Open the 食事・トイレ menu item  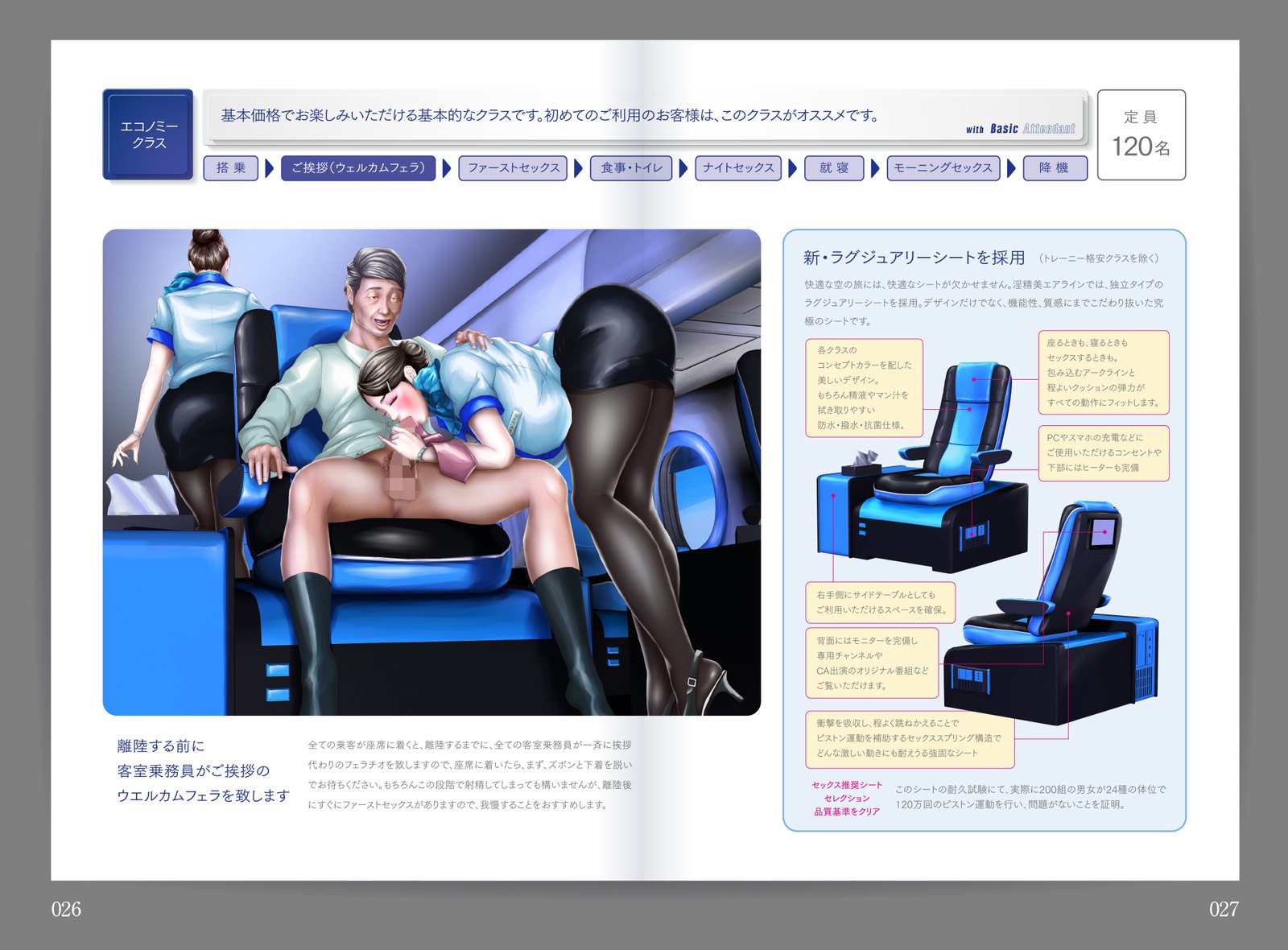point(632,169)
